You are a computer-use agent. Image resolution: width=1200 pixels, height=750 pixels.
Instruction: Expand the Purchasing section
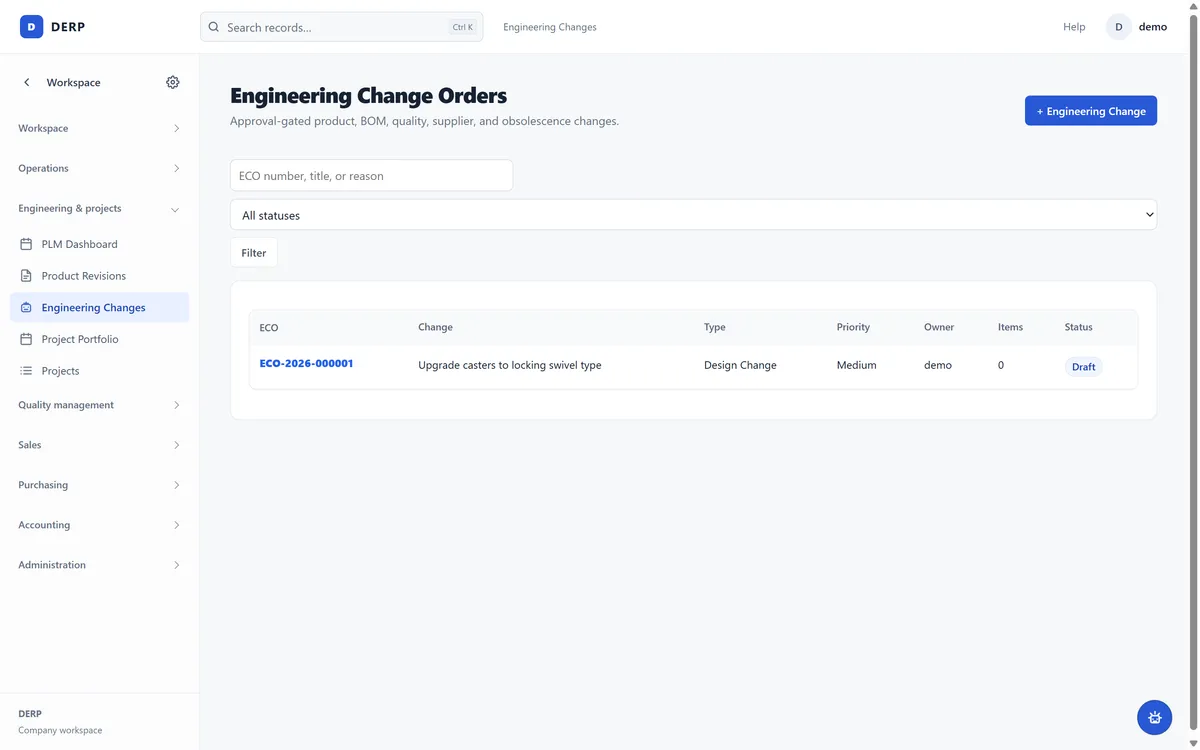(x=99, y=485)
